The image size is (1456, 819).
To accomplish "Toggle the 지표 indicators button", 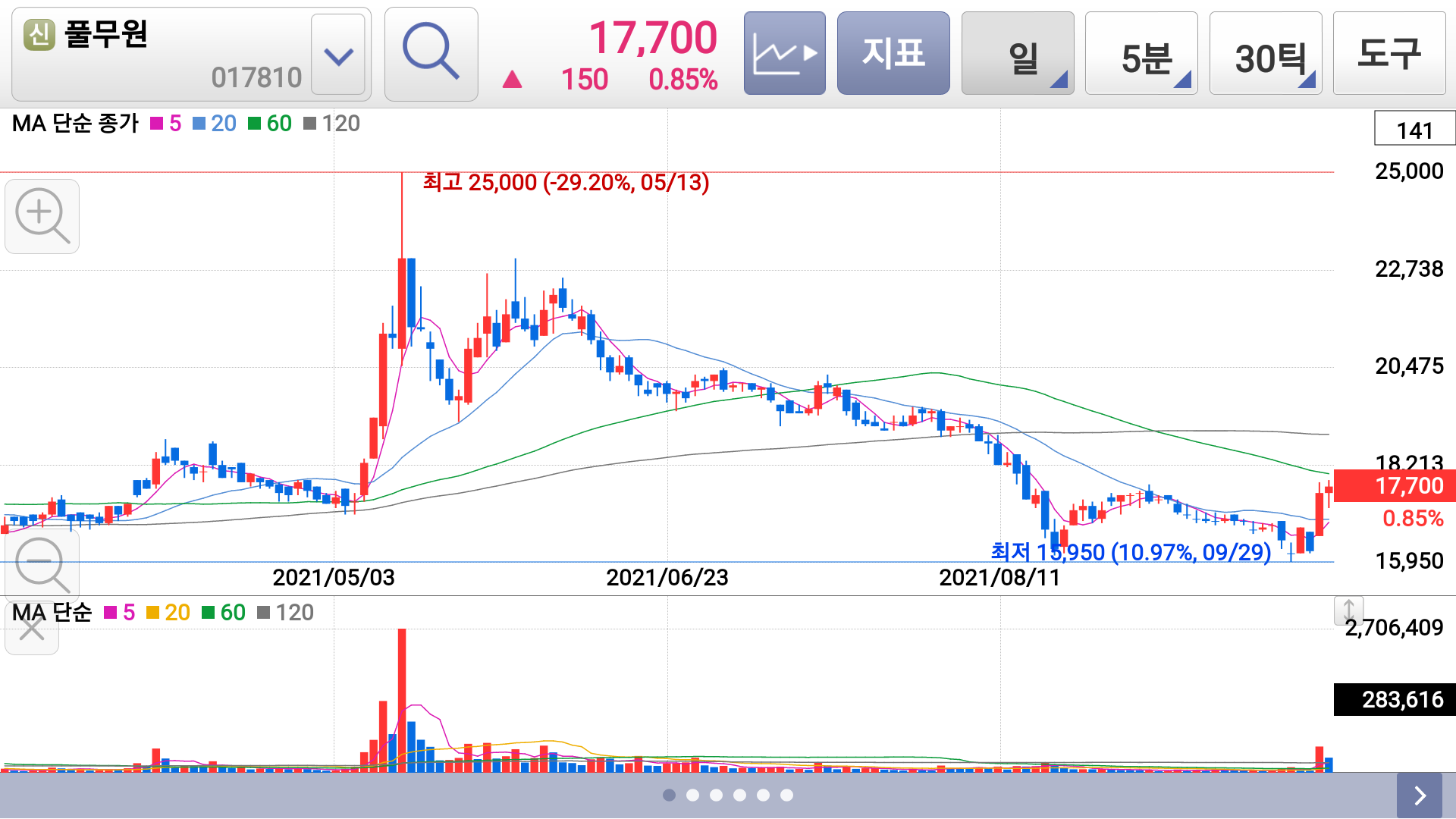I will (x=893, y=53).
